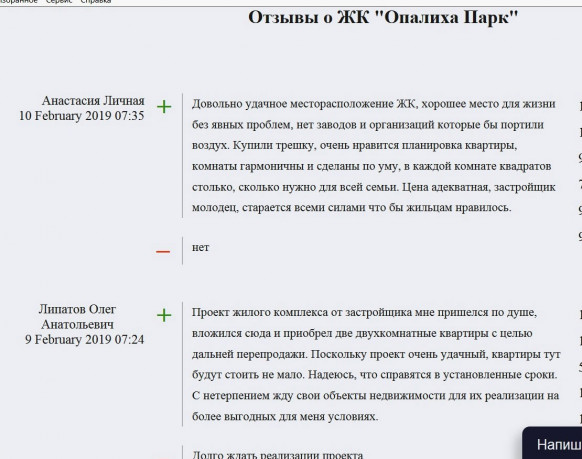Click text 'Долго ждать реализации проекта'

tap(278, 455)
